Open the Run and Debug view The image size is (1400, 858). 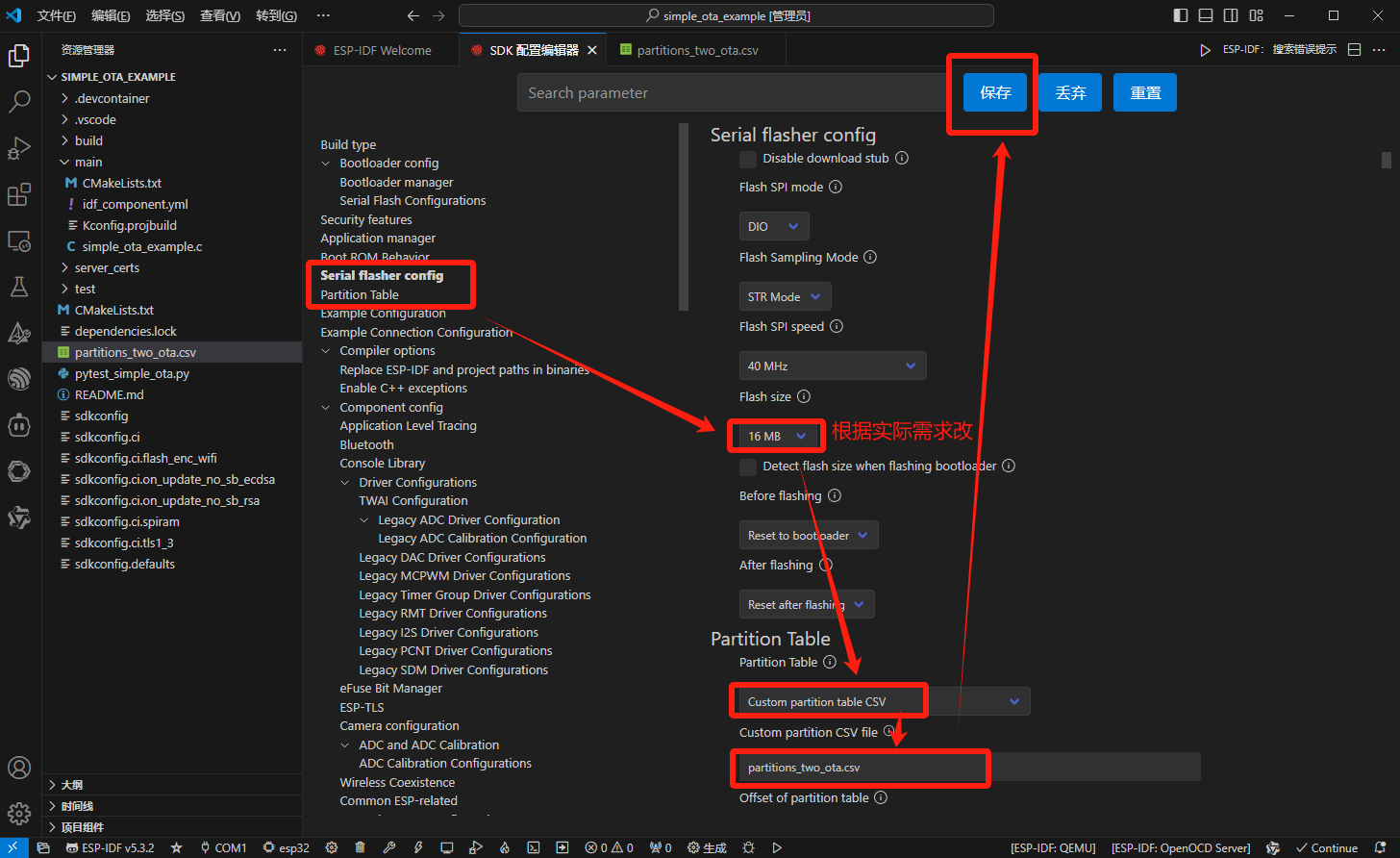(19, 148)
